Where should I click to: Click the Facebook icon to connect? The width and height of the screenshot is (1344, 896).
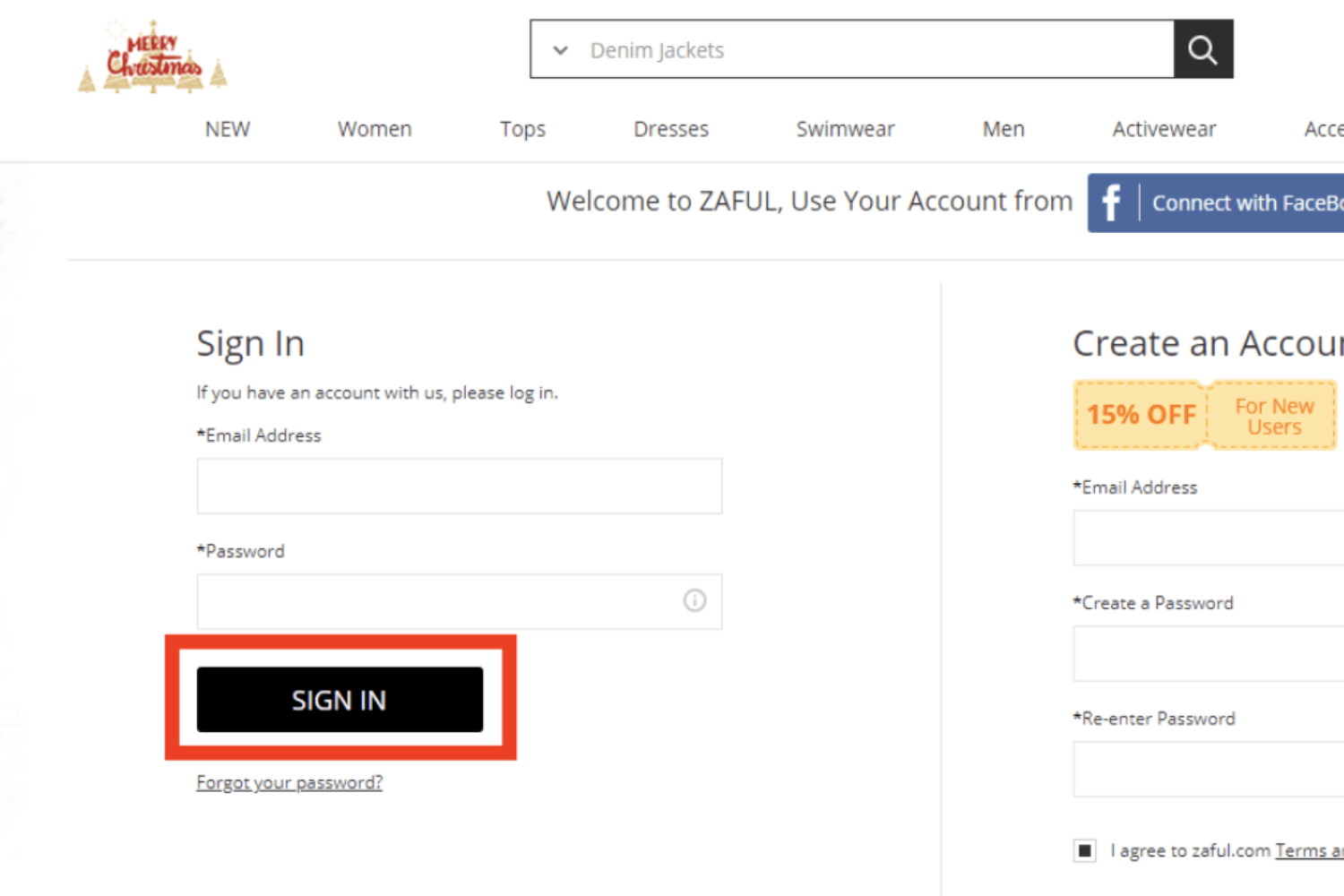(x=1111, y=202)
